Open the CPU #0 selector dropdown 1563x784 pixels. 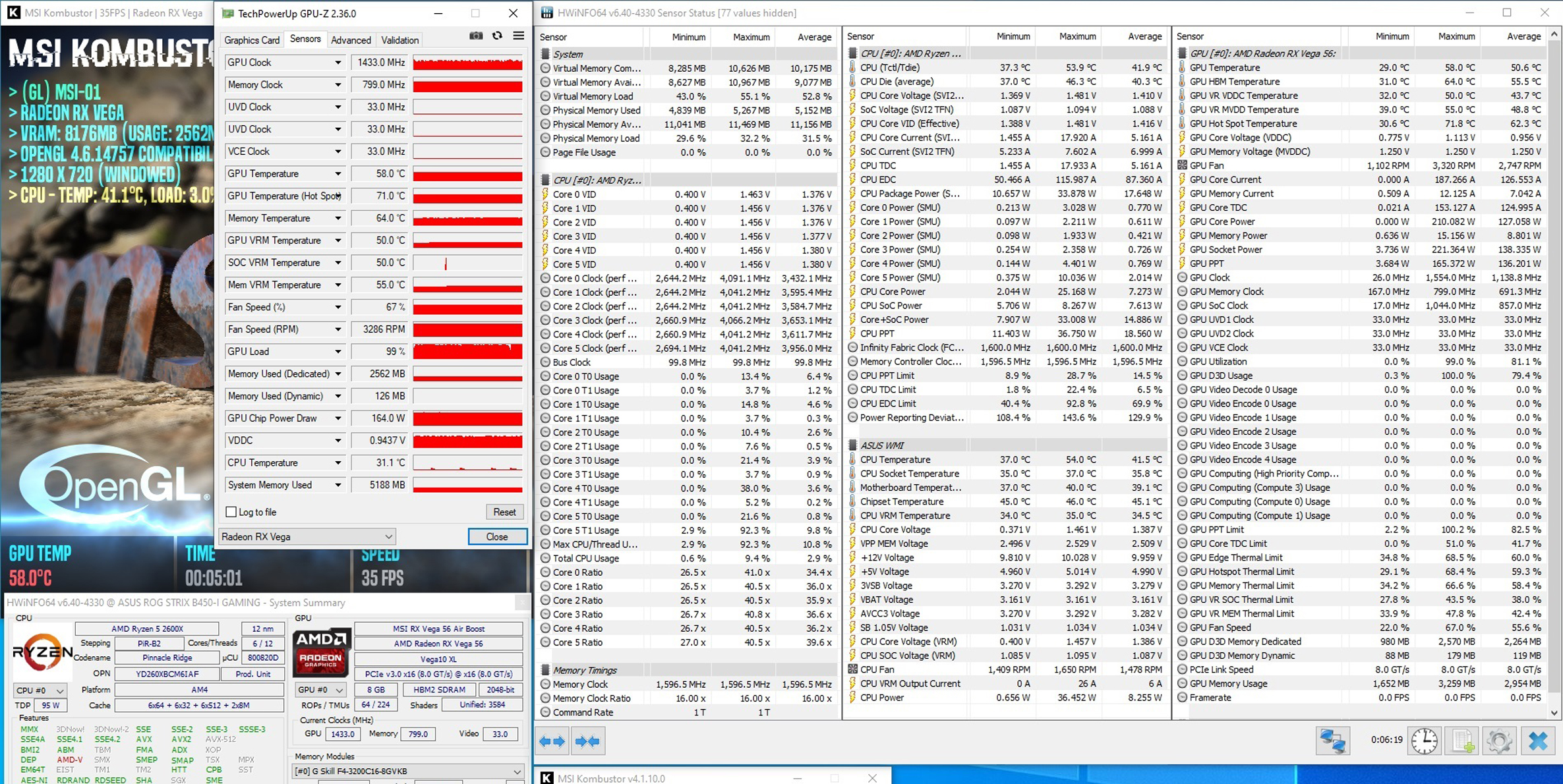point(40,690)
